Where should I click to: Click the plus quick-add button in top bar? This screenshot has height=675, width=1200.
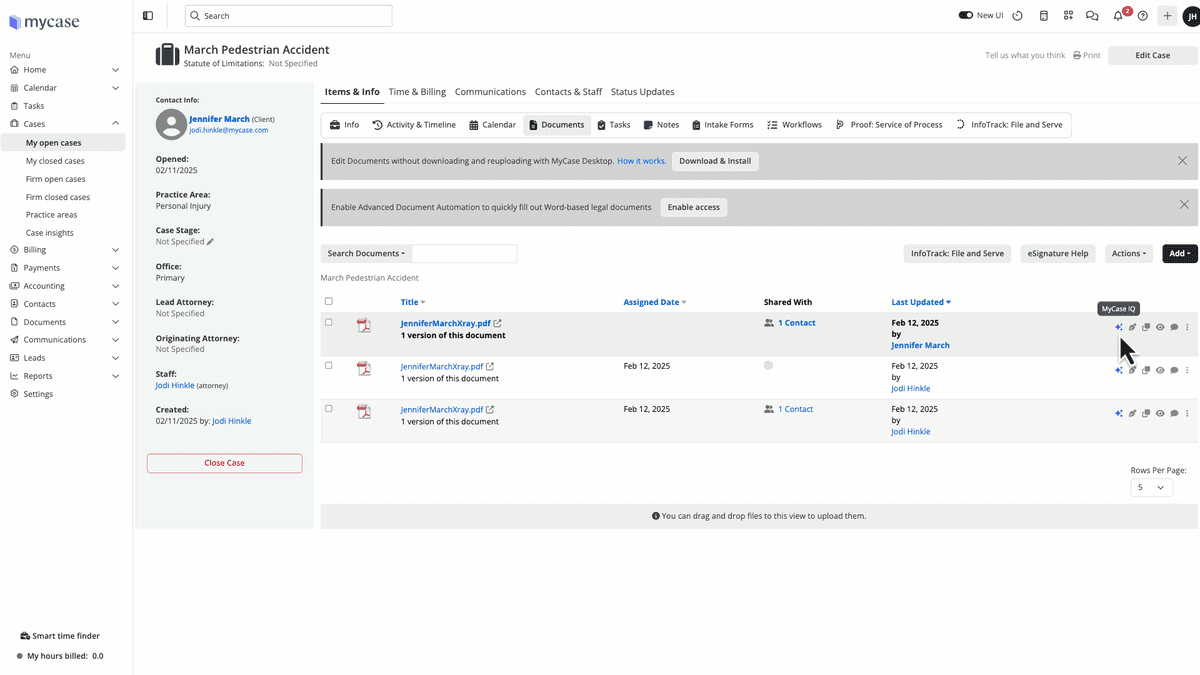(1167, 16)
